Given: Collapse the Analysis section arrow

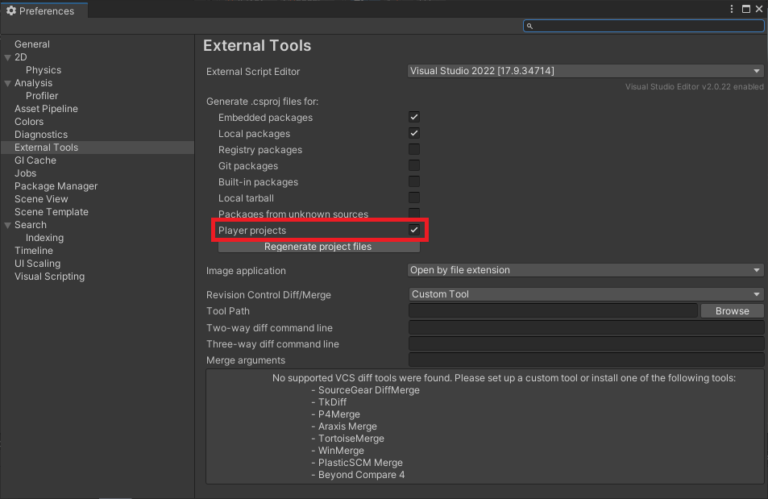Looking at the screenshot, I should coord(8,84).
